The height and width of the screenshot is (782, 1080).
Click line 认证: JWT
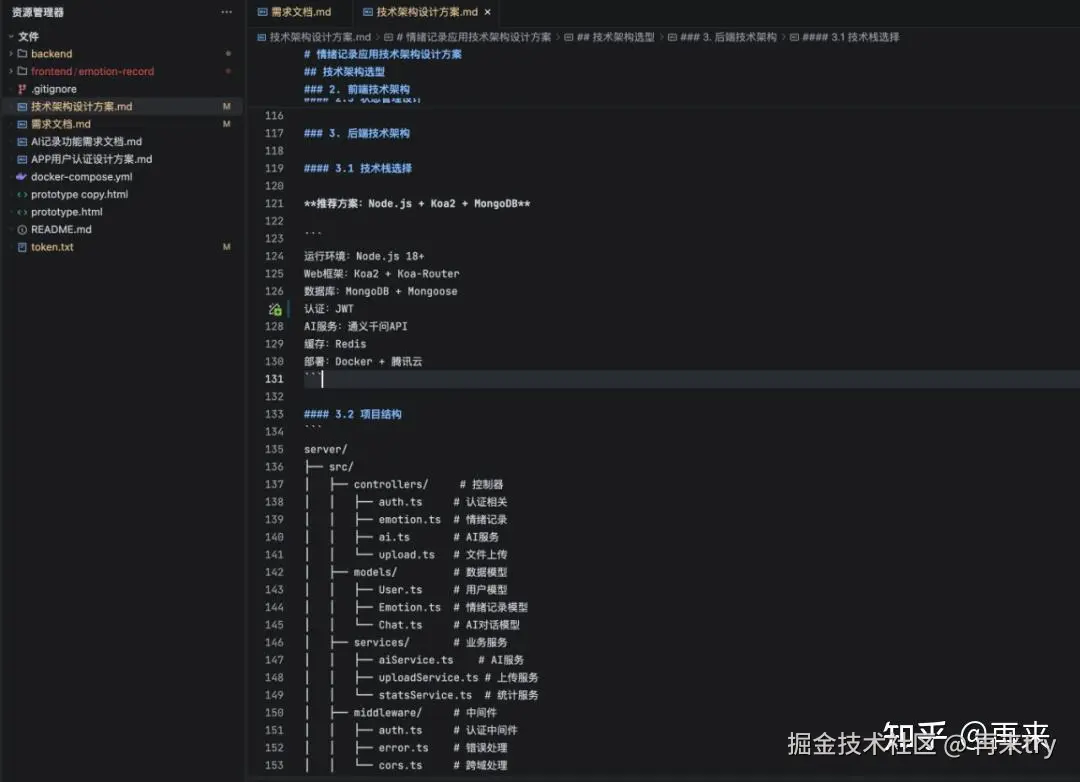click(329, 309)
